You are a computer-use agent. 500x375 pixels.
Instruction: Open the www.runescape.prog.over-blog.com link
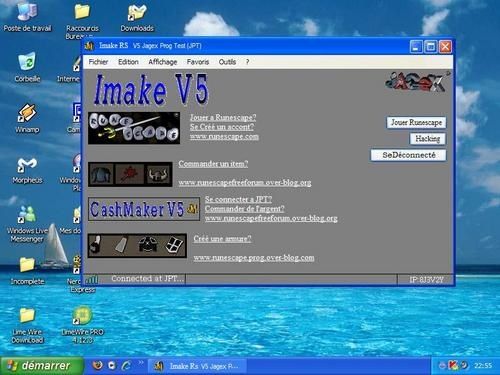pyautogui.click(x=254, y=258)
